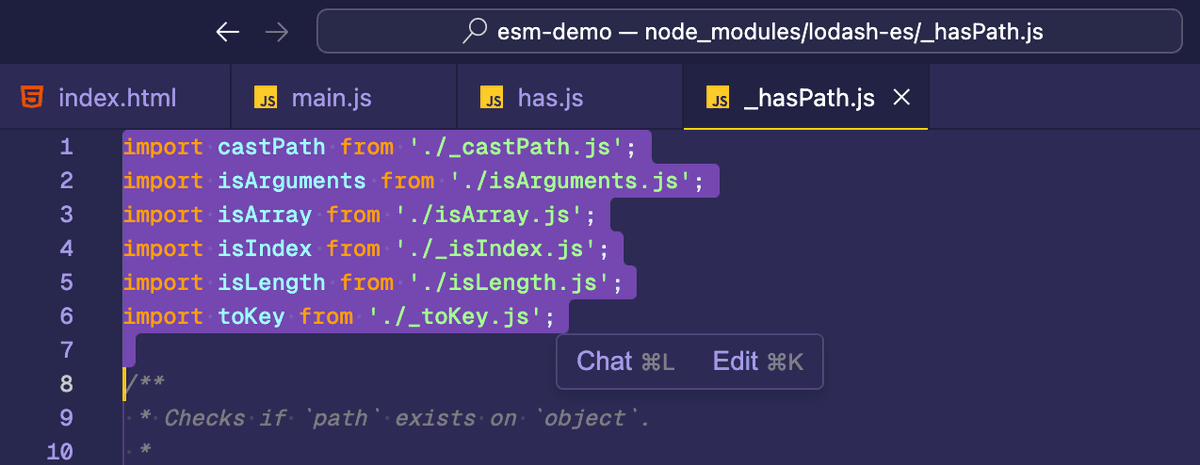The width and height of the screenshot is (1200, 465).
Task: Click the search magnifier icon
Action: [475, 32]
